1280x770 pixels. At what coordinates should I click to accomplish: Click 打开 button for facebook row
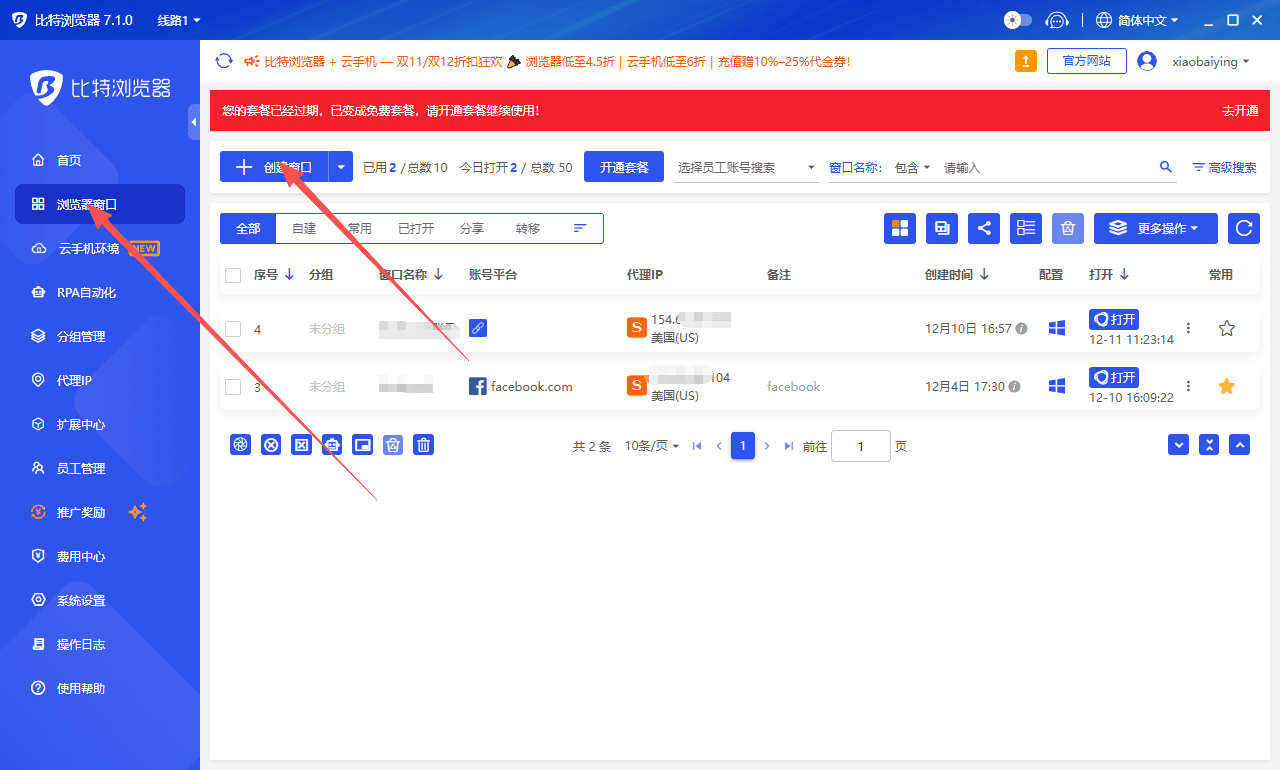(1114, 377)
